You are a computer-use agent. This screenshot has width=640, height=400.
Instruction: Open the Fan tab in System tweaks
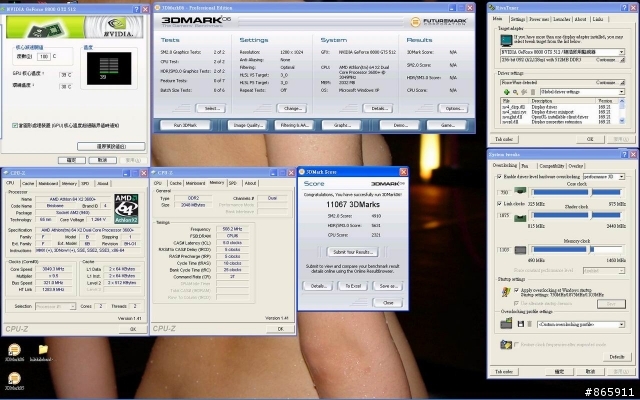(x=524, y=166)
